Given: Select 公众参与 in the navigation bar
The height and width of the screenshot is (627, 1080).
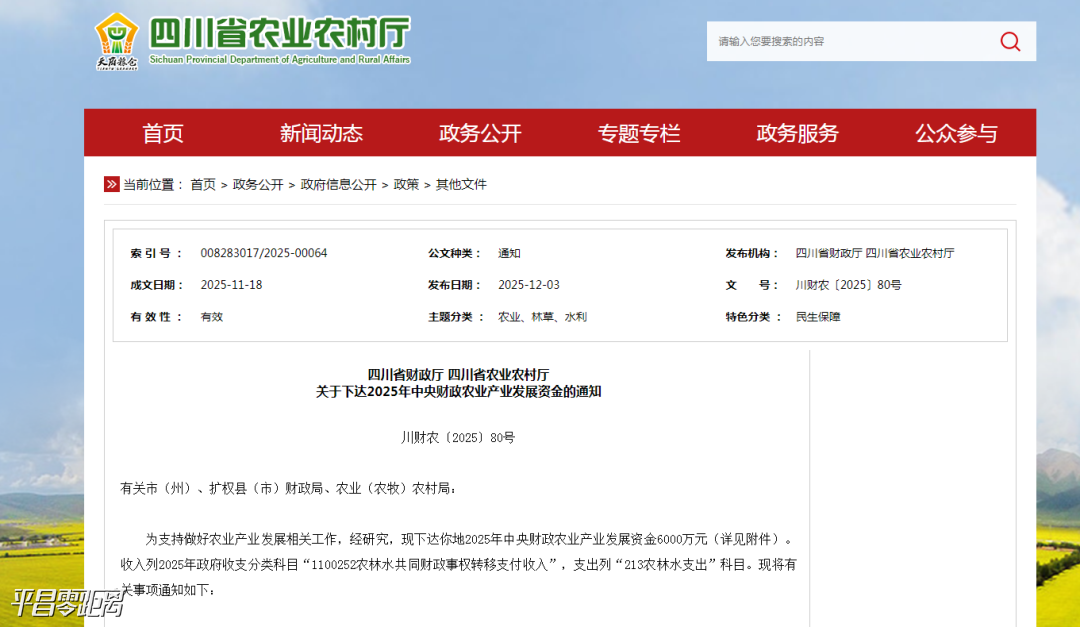Looking at the screenshot, I should (956, 133).
